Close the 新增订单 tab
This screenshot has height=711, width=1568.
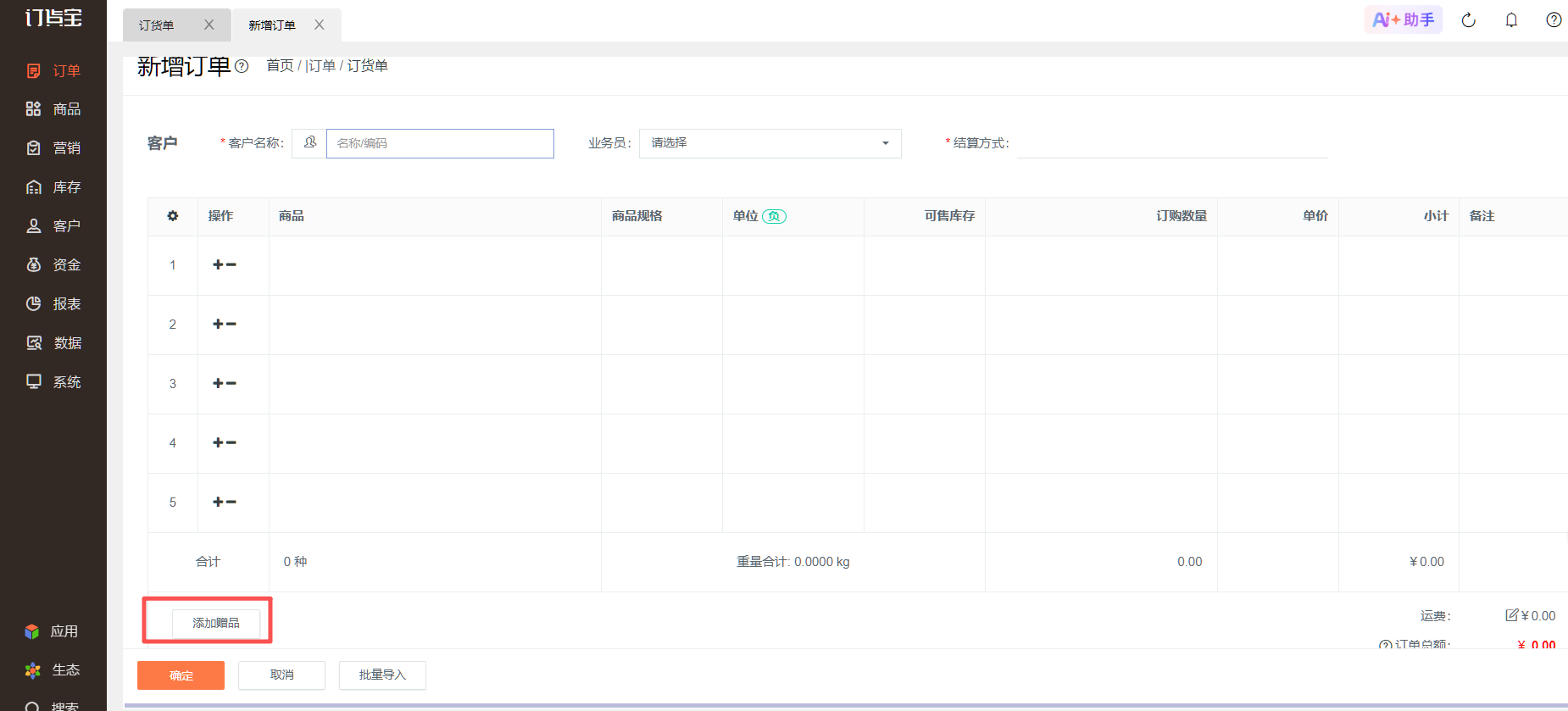pyautogui.click(x=319, y=25)
